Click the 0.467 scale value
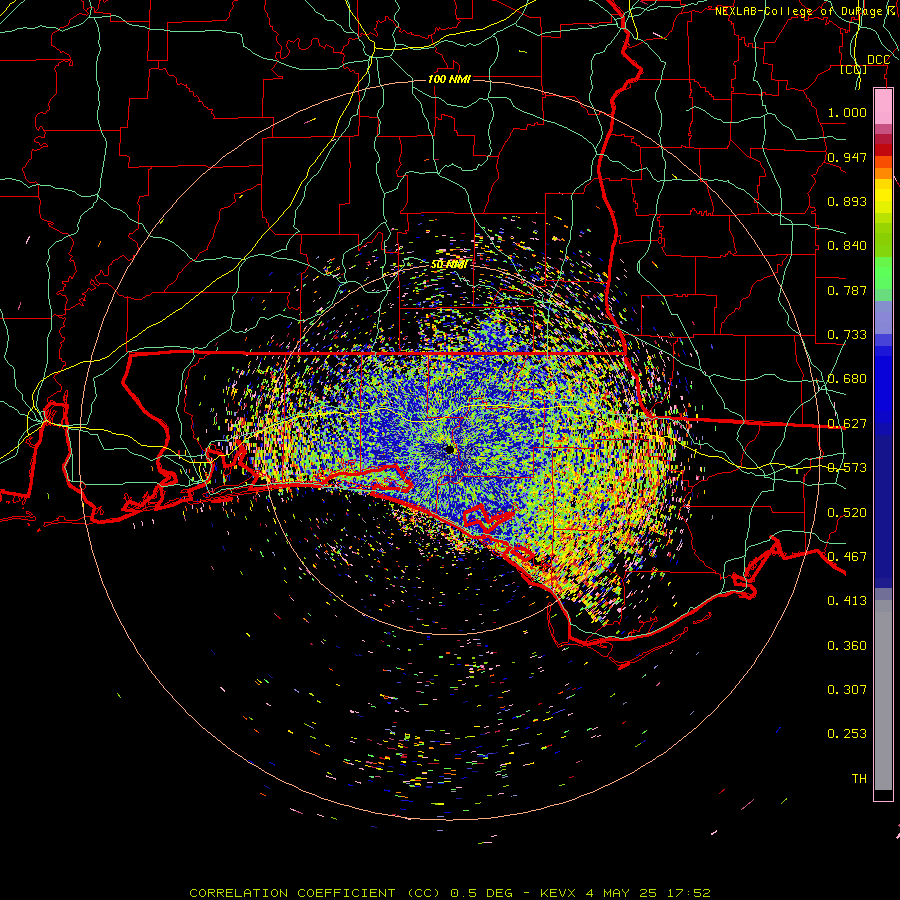 coord(847,557)
